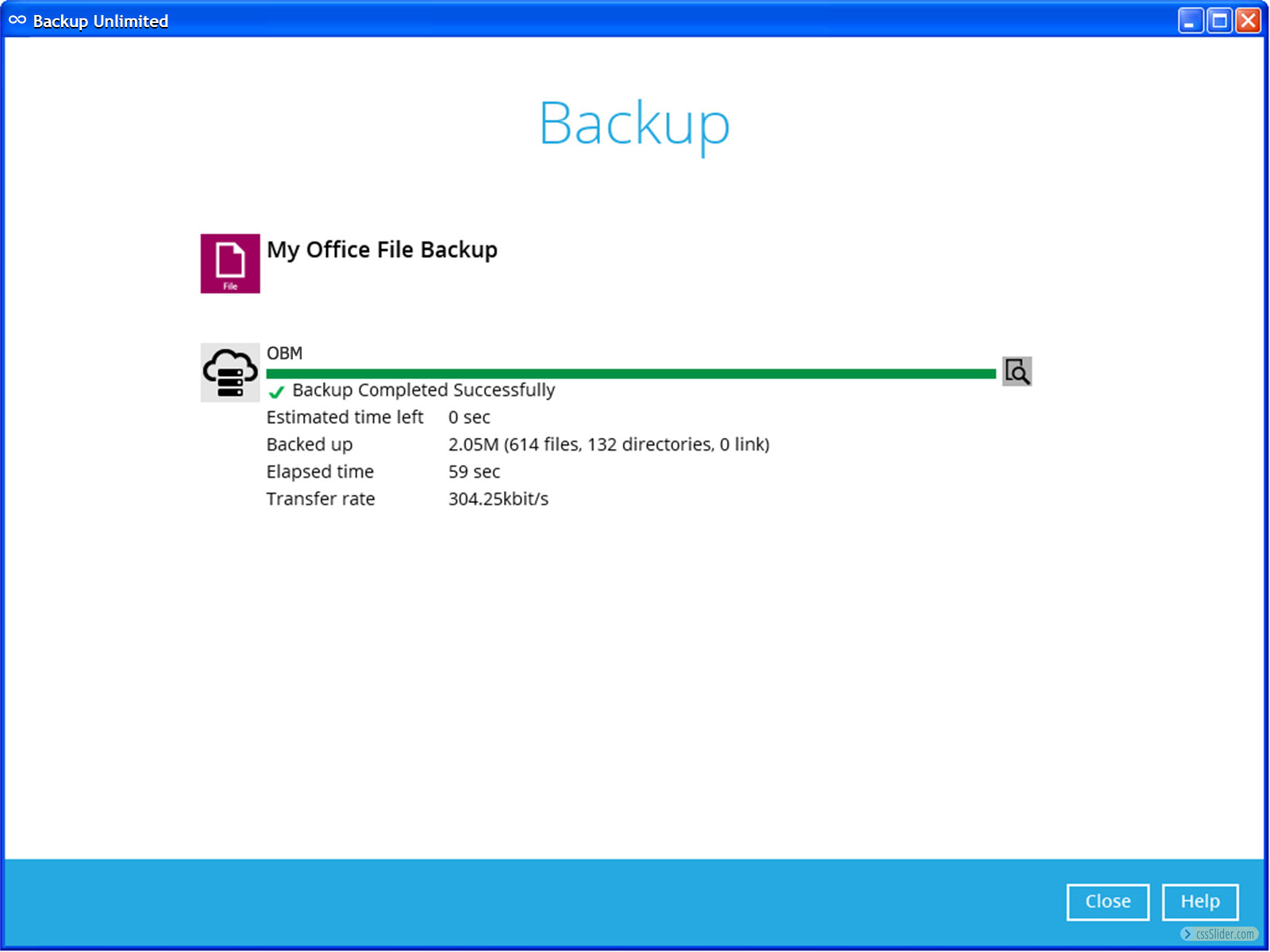
Task: Select the My Office File Backup title
Action: pyautogui.click(x=382, y=250)
